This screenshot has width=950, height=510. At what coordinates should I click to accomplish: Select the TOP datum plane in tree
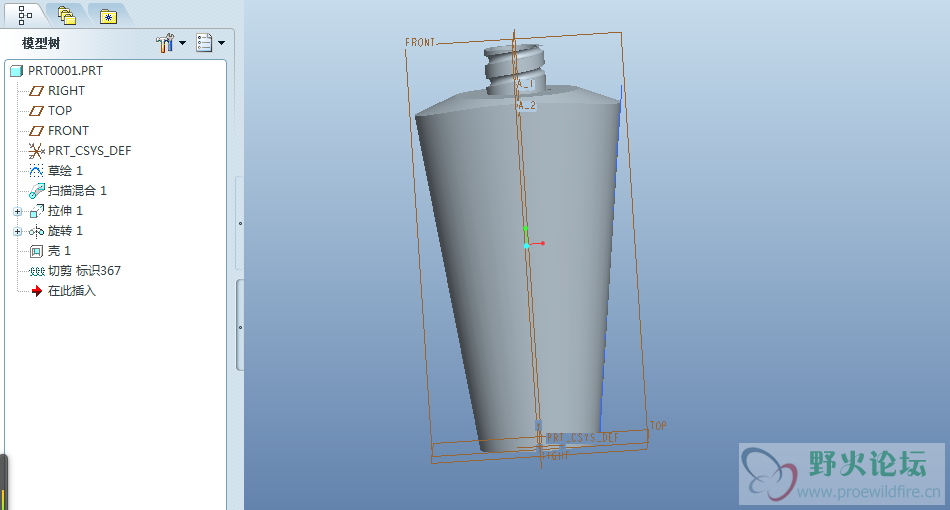(60, 110)
